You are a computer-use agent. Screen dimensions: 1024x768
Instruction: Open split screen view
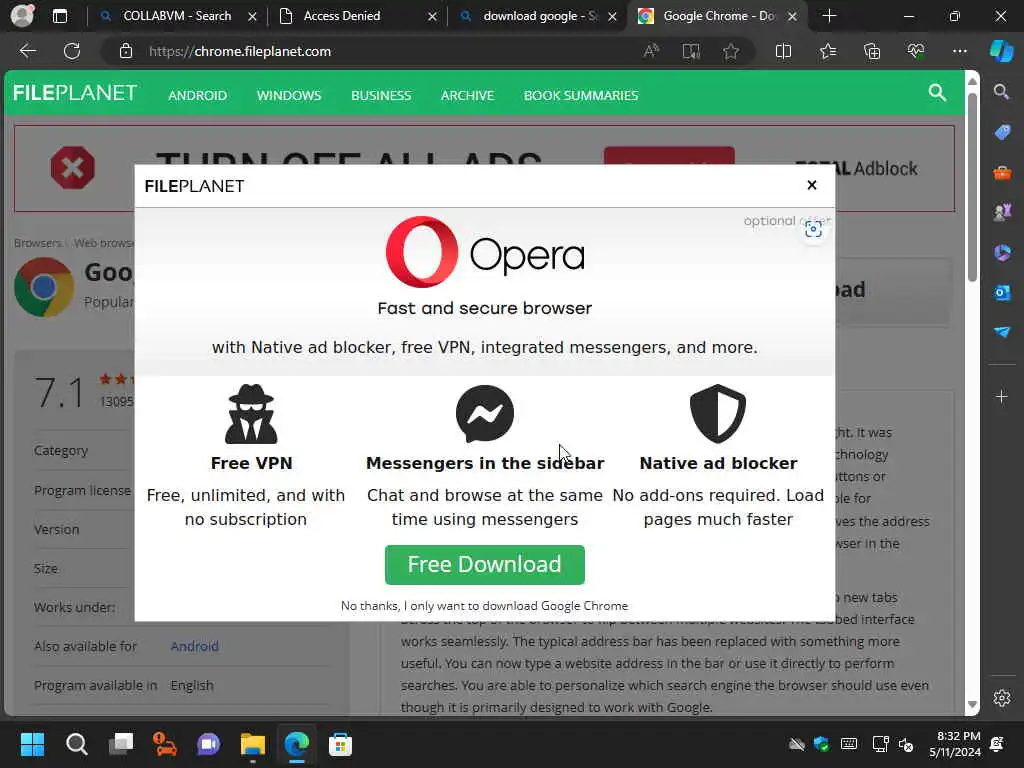[783, 51]
